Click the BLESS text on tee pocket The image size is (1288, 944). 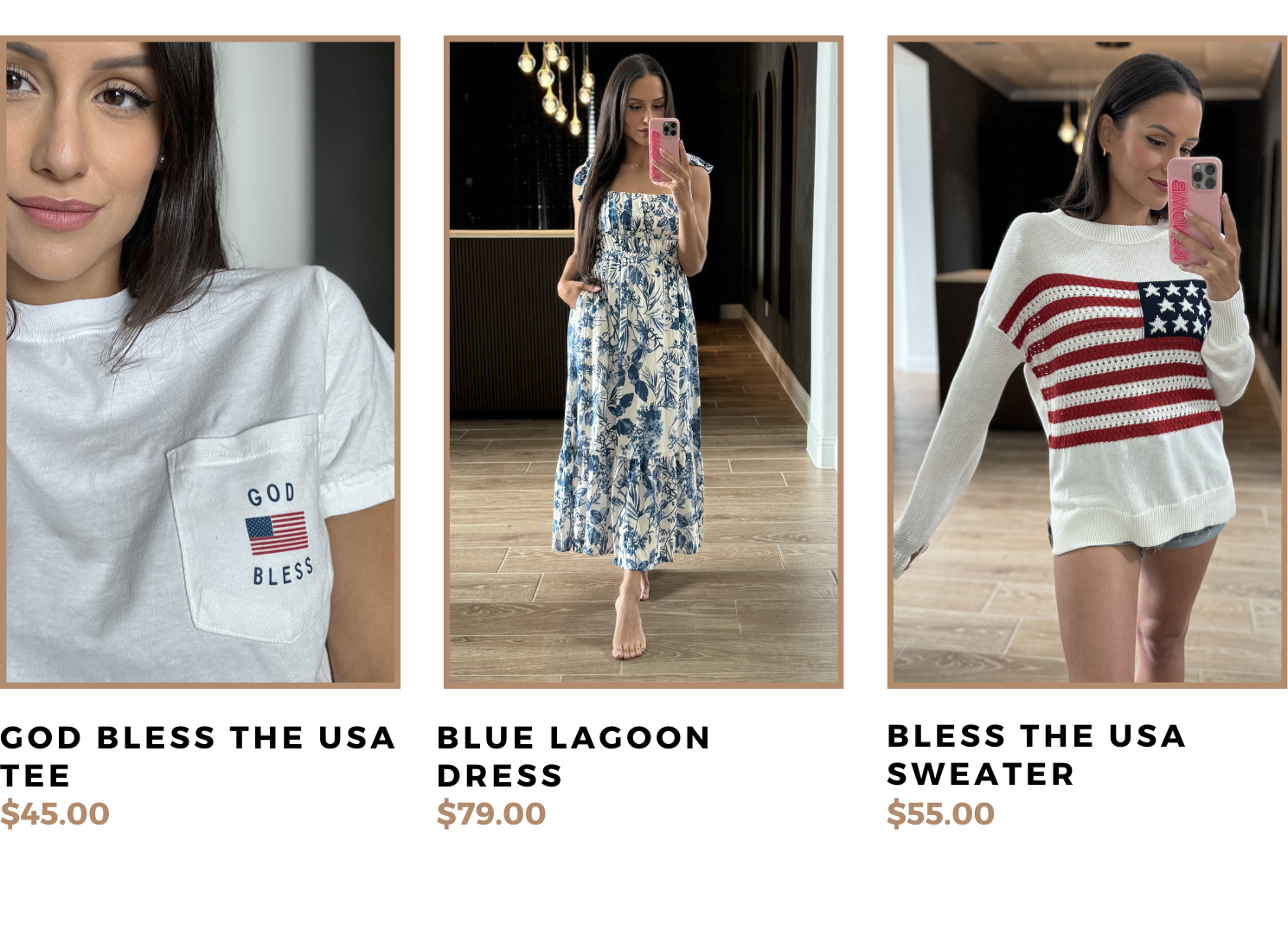(x=283, y=573)
